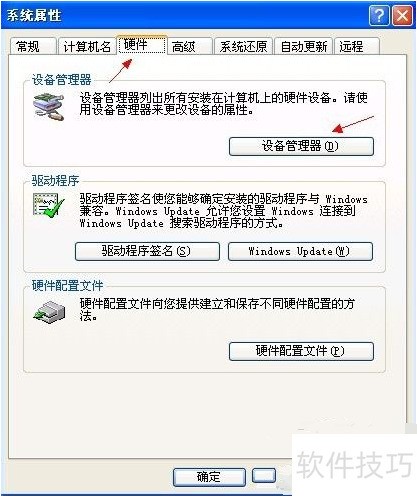Open the 计算机名 tab
Viewport: 417px width, 496px height.
[x=87, y=46]
